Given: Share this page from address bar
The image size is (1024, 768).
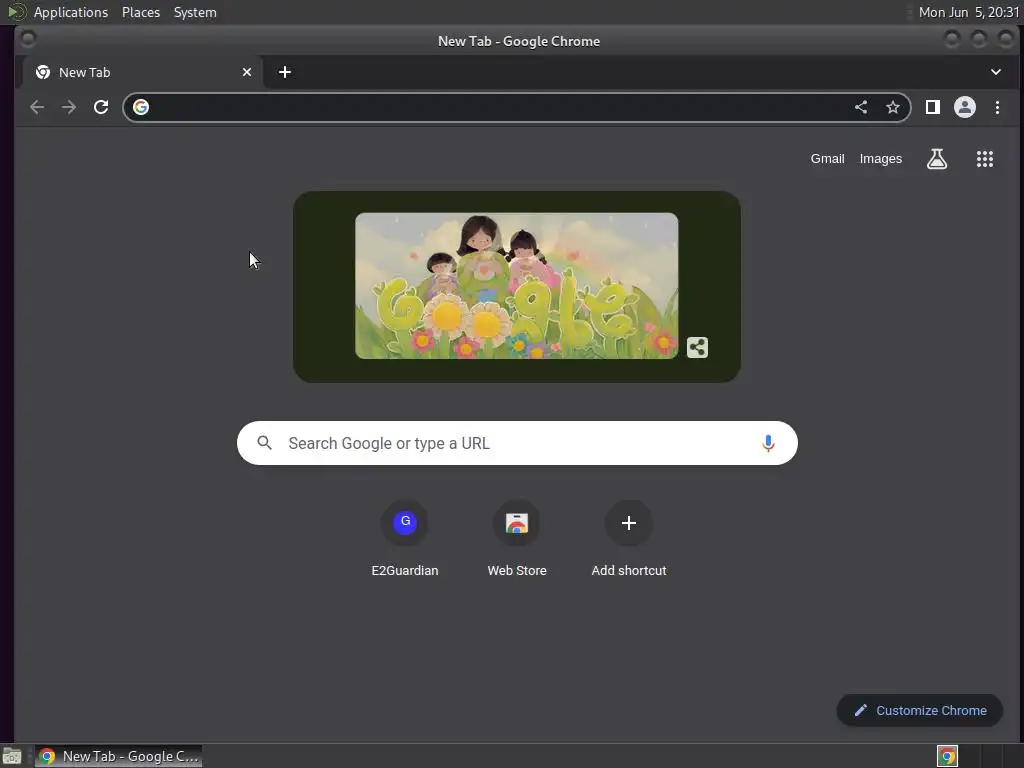Looking at the screenshot, I should tap(861, 107).
